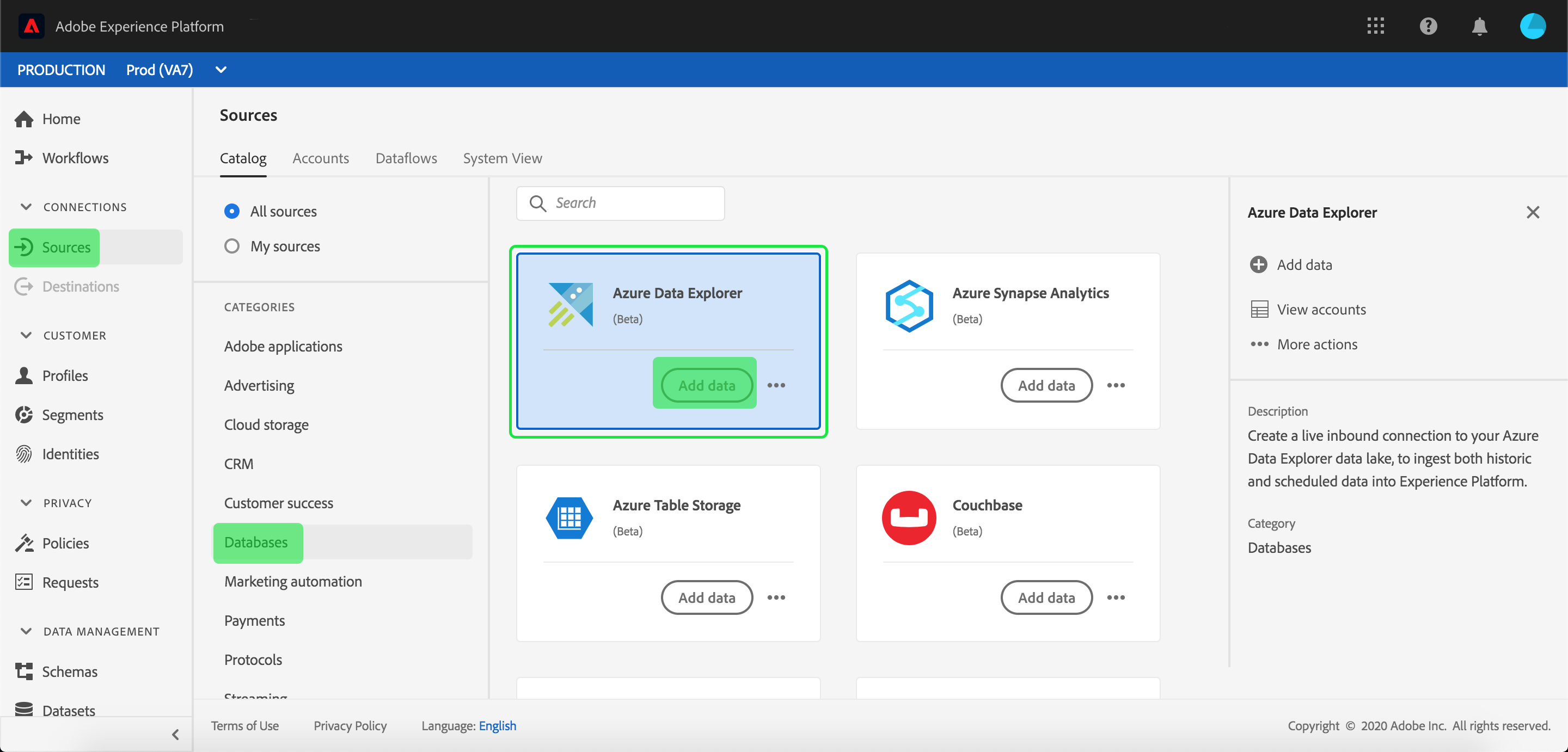Click the Azure Synapse Analytics logo
1568x752 pixels.
pyautogui.click(x=909, y=305)
